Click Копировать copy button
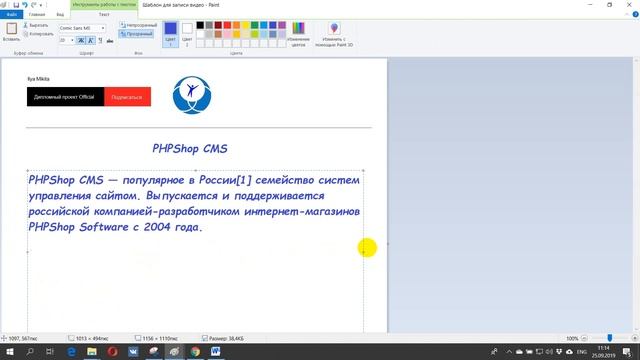The width and height of the screenshot is (640, 360). tap(38, 34)
